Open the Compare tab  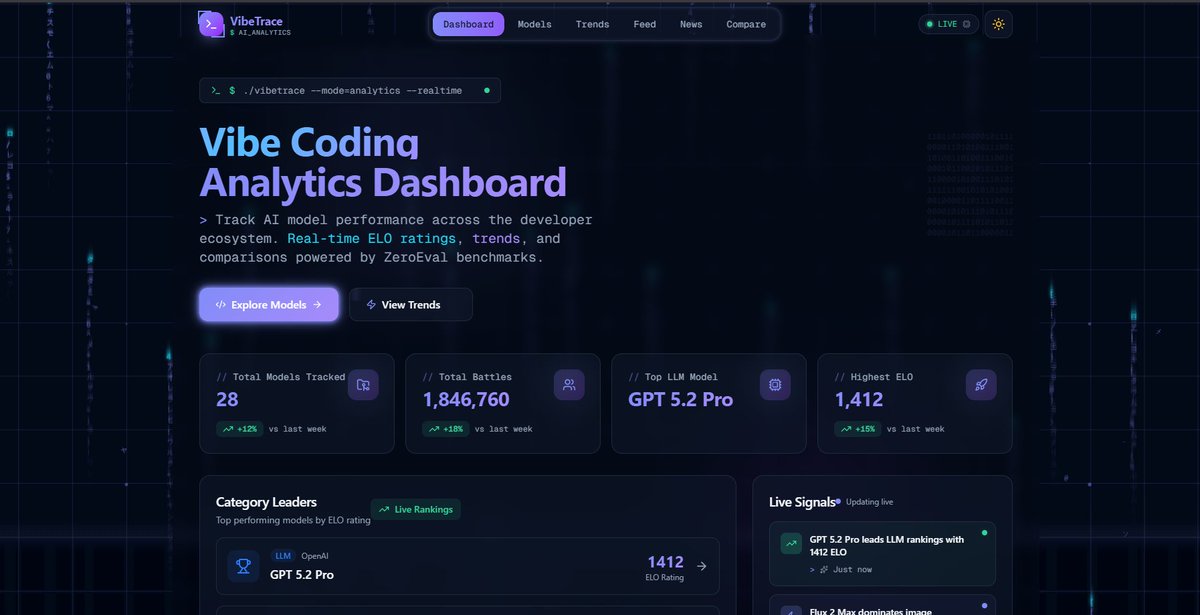click(x=746, y=24)
